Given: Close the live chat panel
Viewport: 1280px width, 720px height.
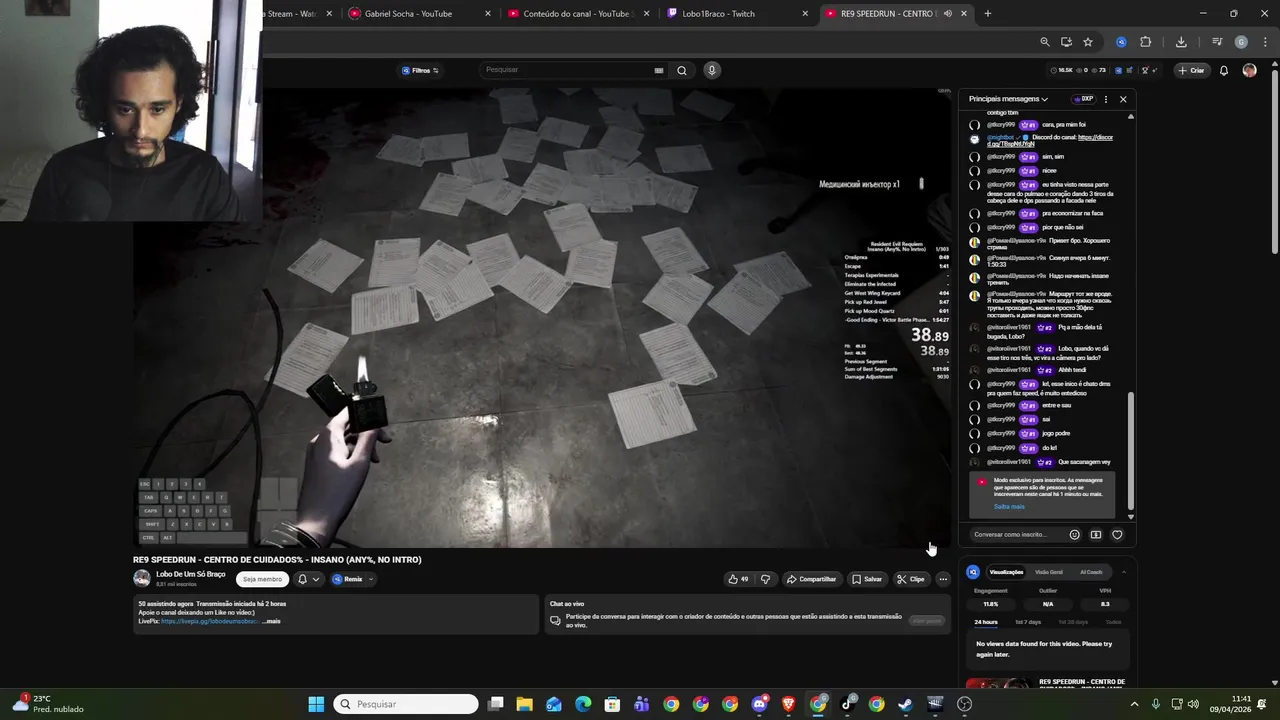Looking at the screenshot, I should tap(1123, 99).
